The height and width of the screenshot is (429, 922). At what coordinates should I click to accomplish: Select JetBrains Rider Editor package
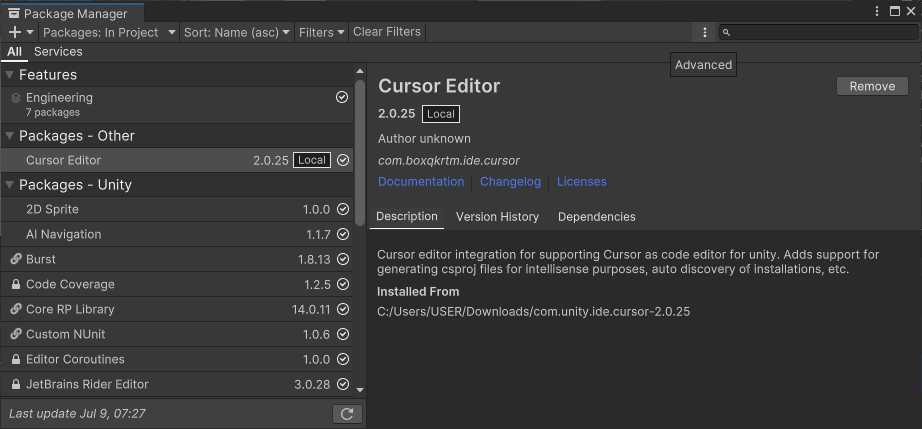click(176, 384)
